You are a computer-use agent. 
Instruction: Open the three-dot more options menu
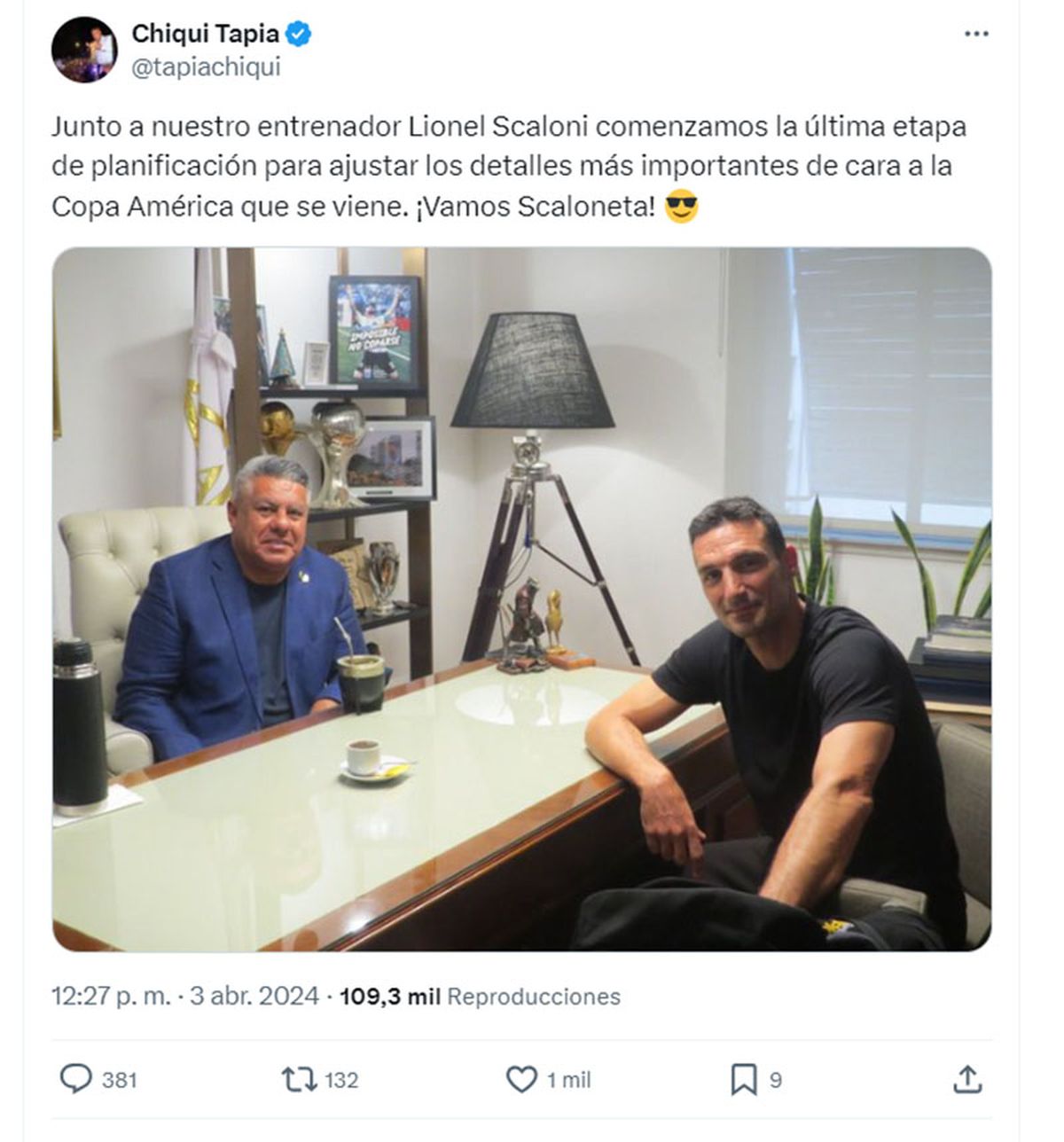pos(976,35)
